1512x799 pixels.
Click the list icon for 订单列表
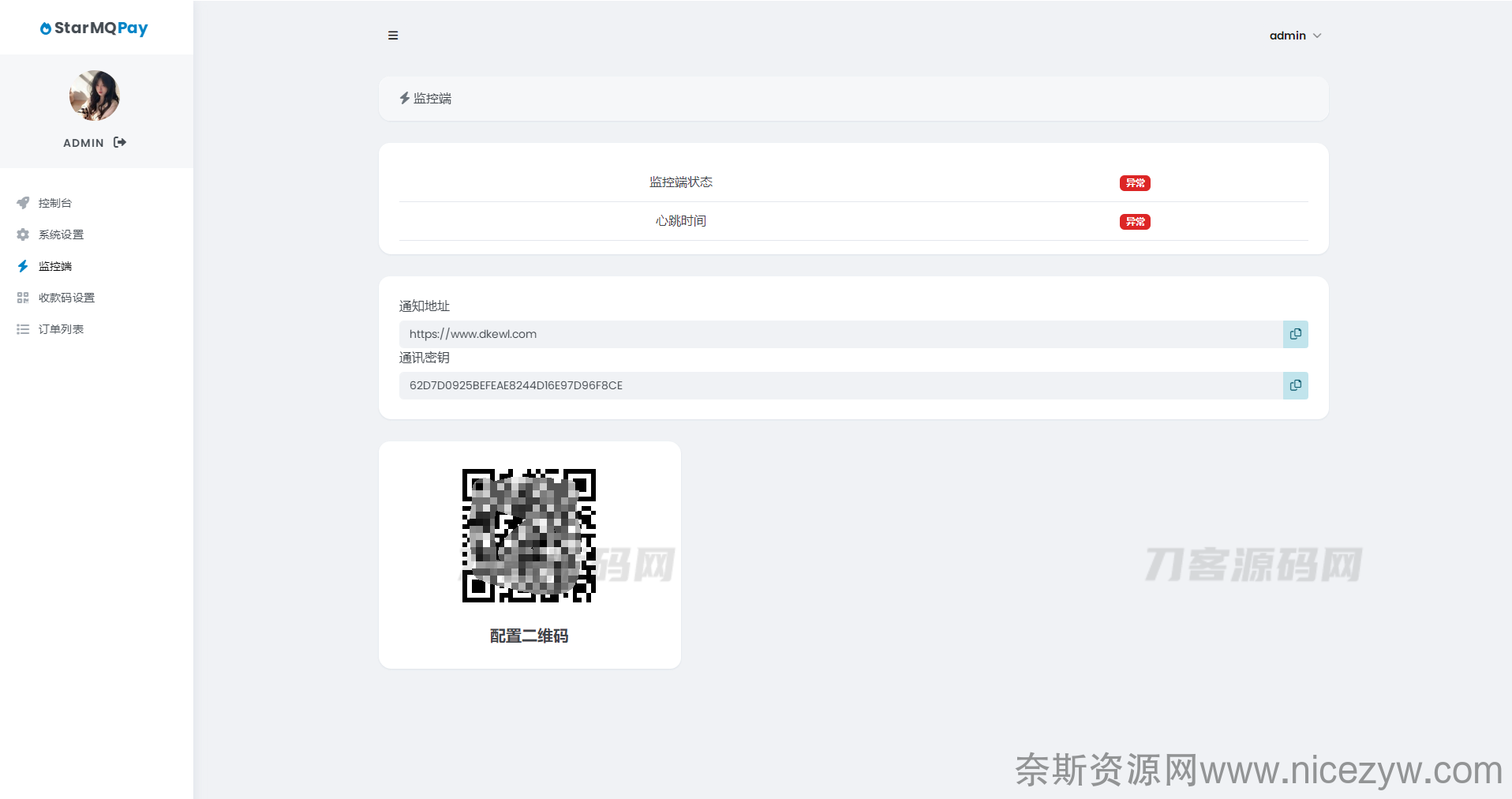click(23, 329)
